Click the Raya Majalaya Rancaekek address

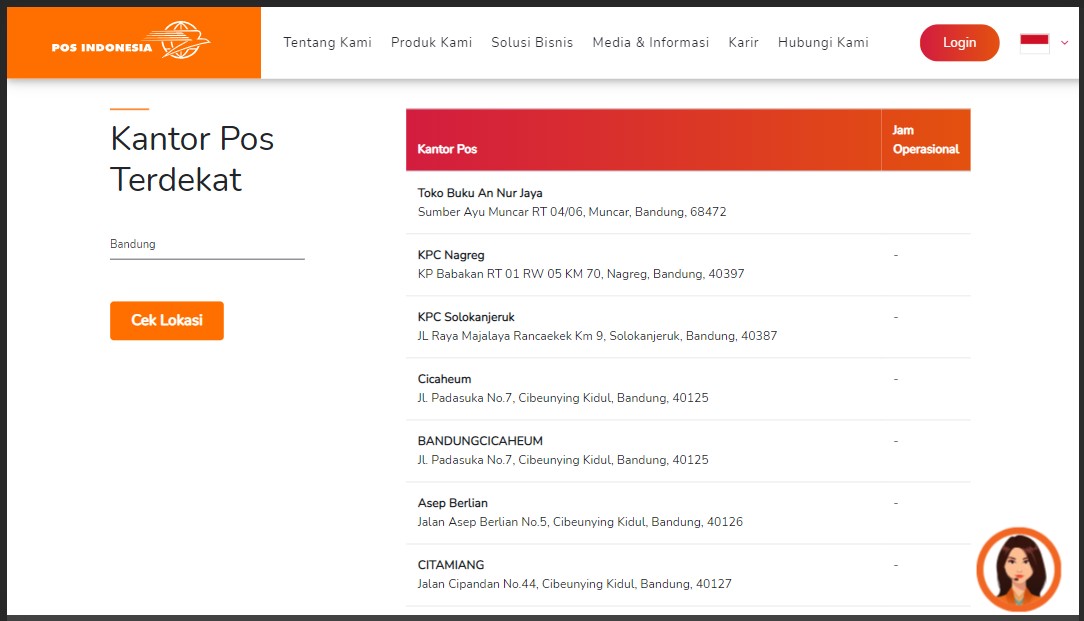tap(597, 336)
